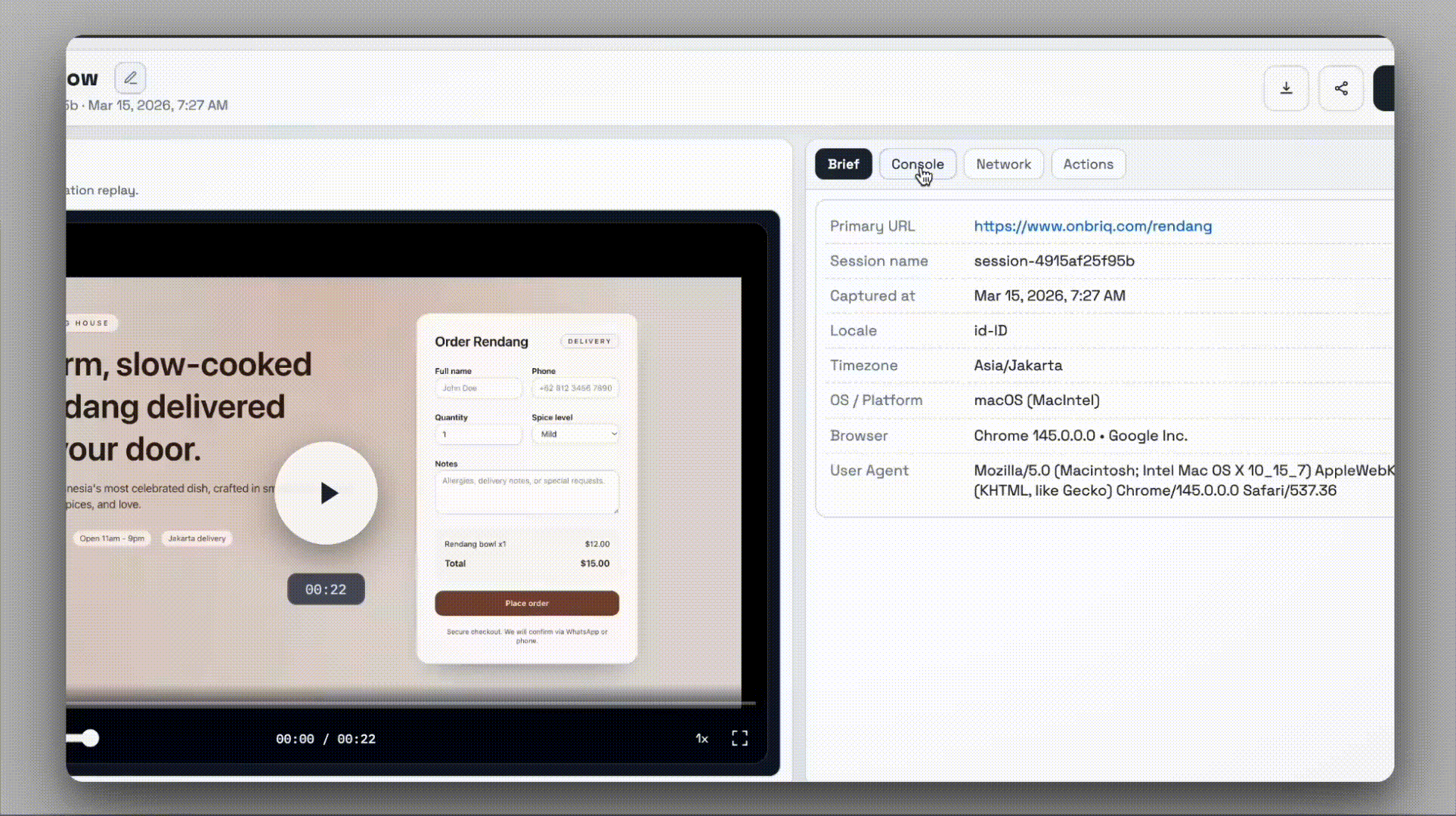Viewport: 1456px width, 816px height.
Task: Click the 00:22 duration badge
Action: point(326,589)
